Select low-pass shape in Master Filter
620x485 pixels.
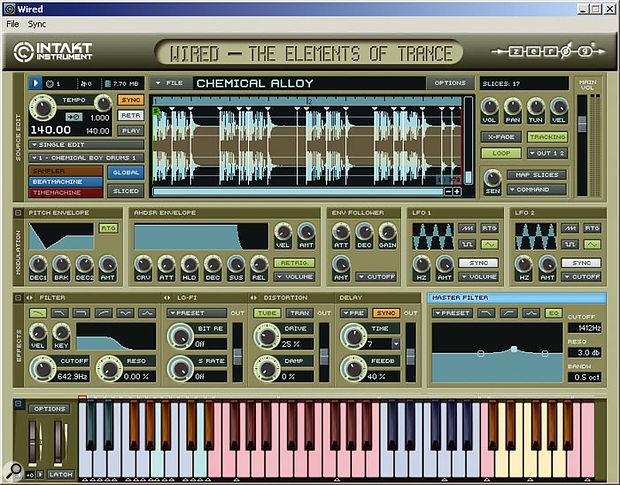pos(486,313)
